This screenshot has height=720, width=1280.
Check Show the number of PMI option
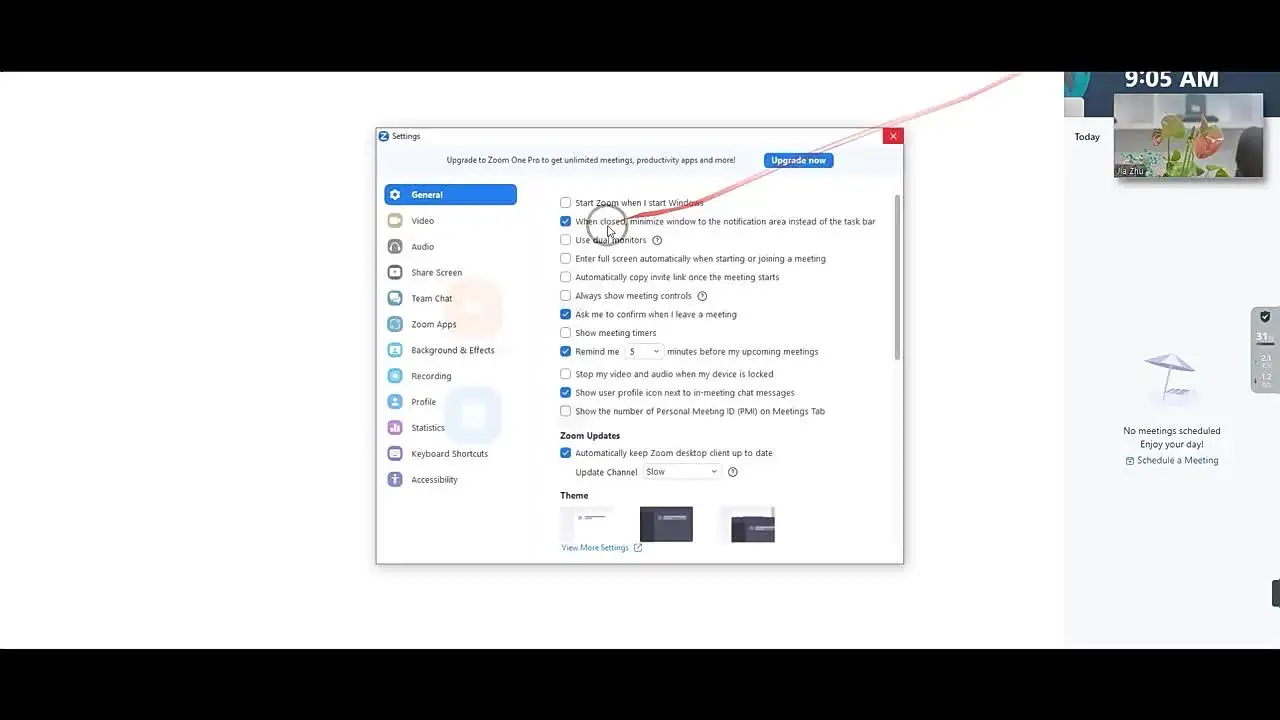click(566, 411)
